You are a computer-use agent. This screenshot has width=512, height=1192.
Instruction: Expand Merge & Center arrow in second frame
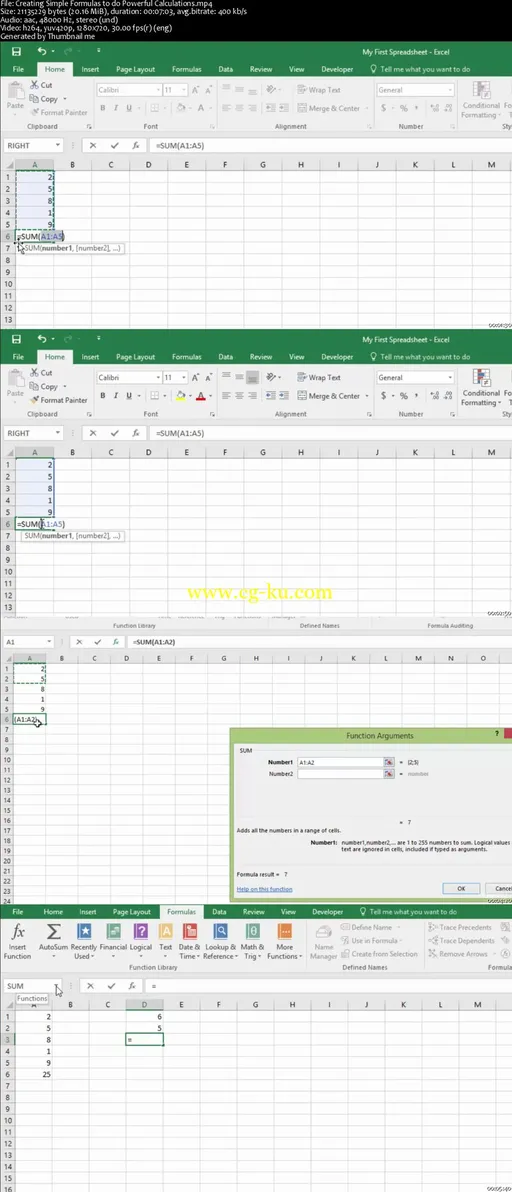tap(368, 396)
